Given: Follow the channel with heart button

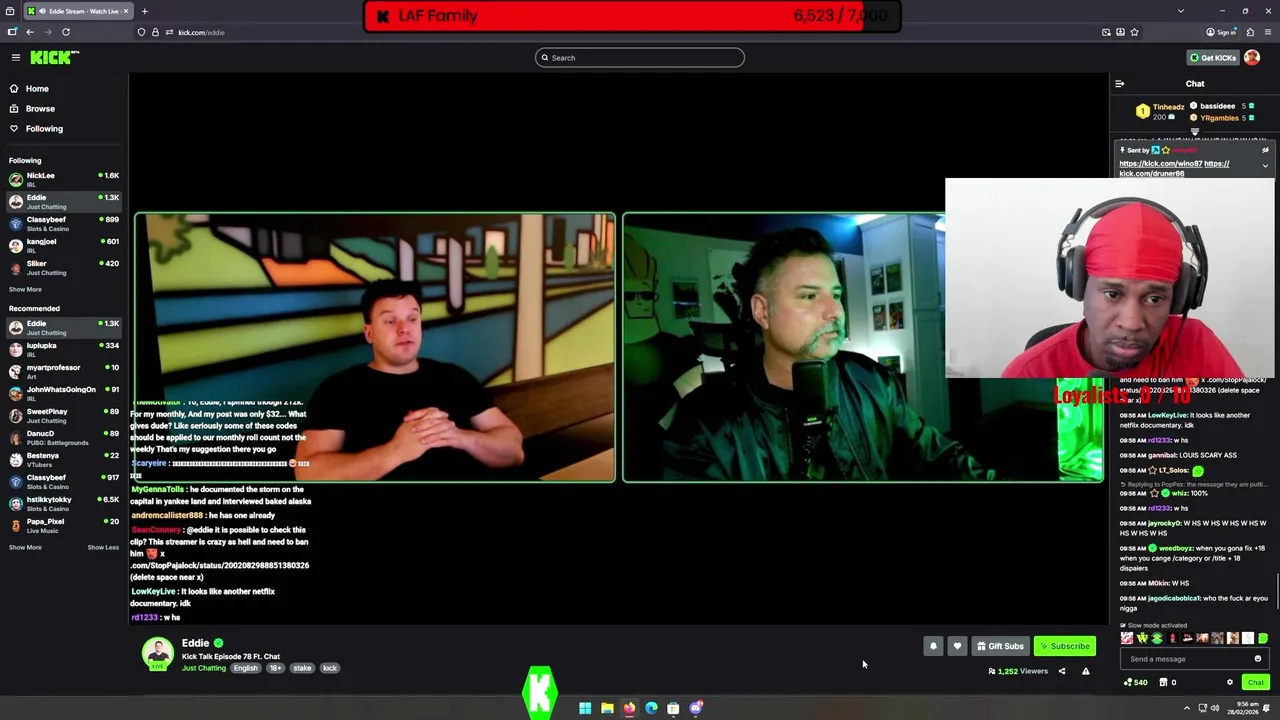Looking at the screenshot, I should pos(957,646).
